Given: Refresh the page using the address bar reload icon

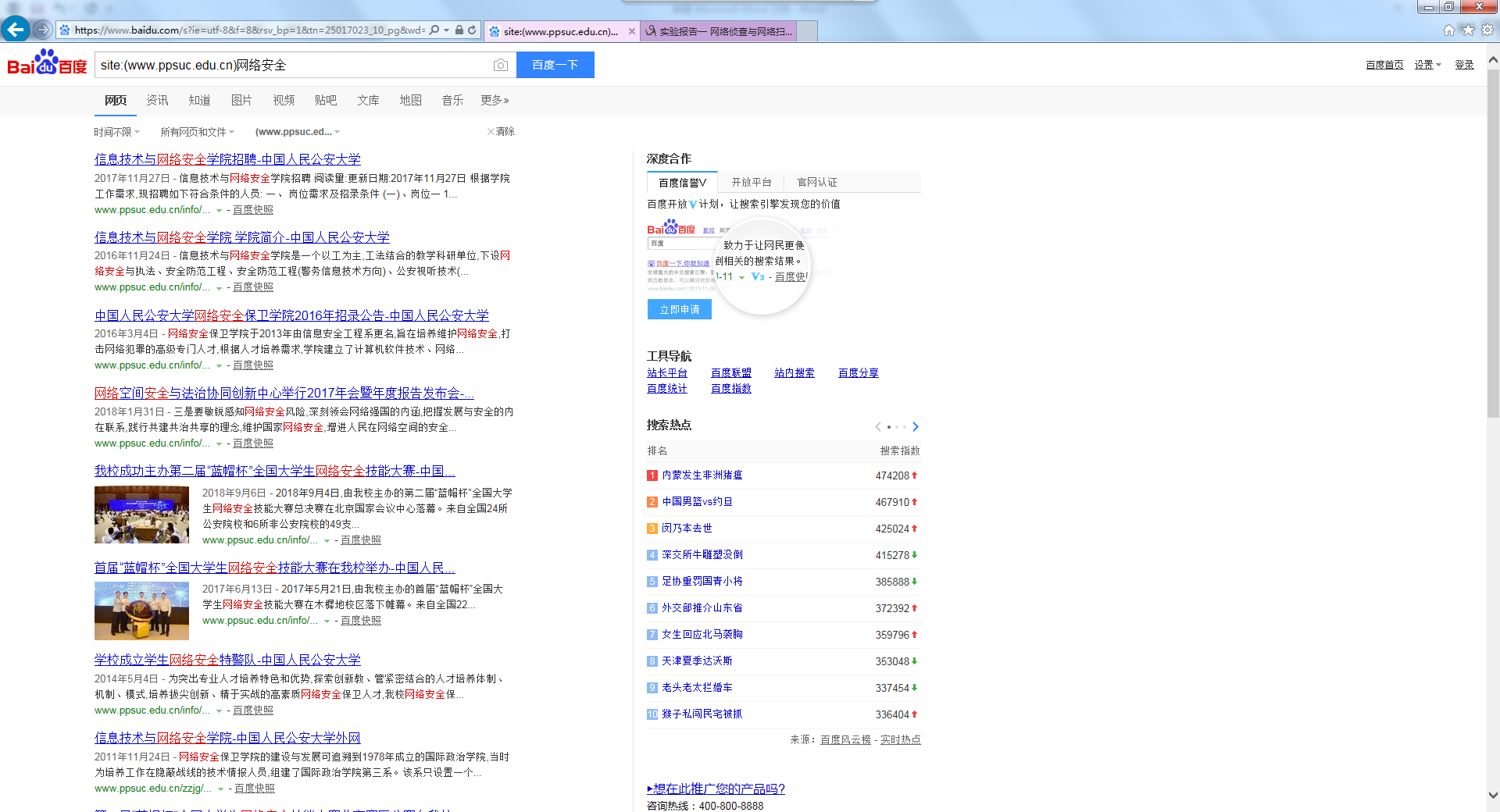Looking at the screenshot, I should [x=472, y=30].
